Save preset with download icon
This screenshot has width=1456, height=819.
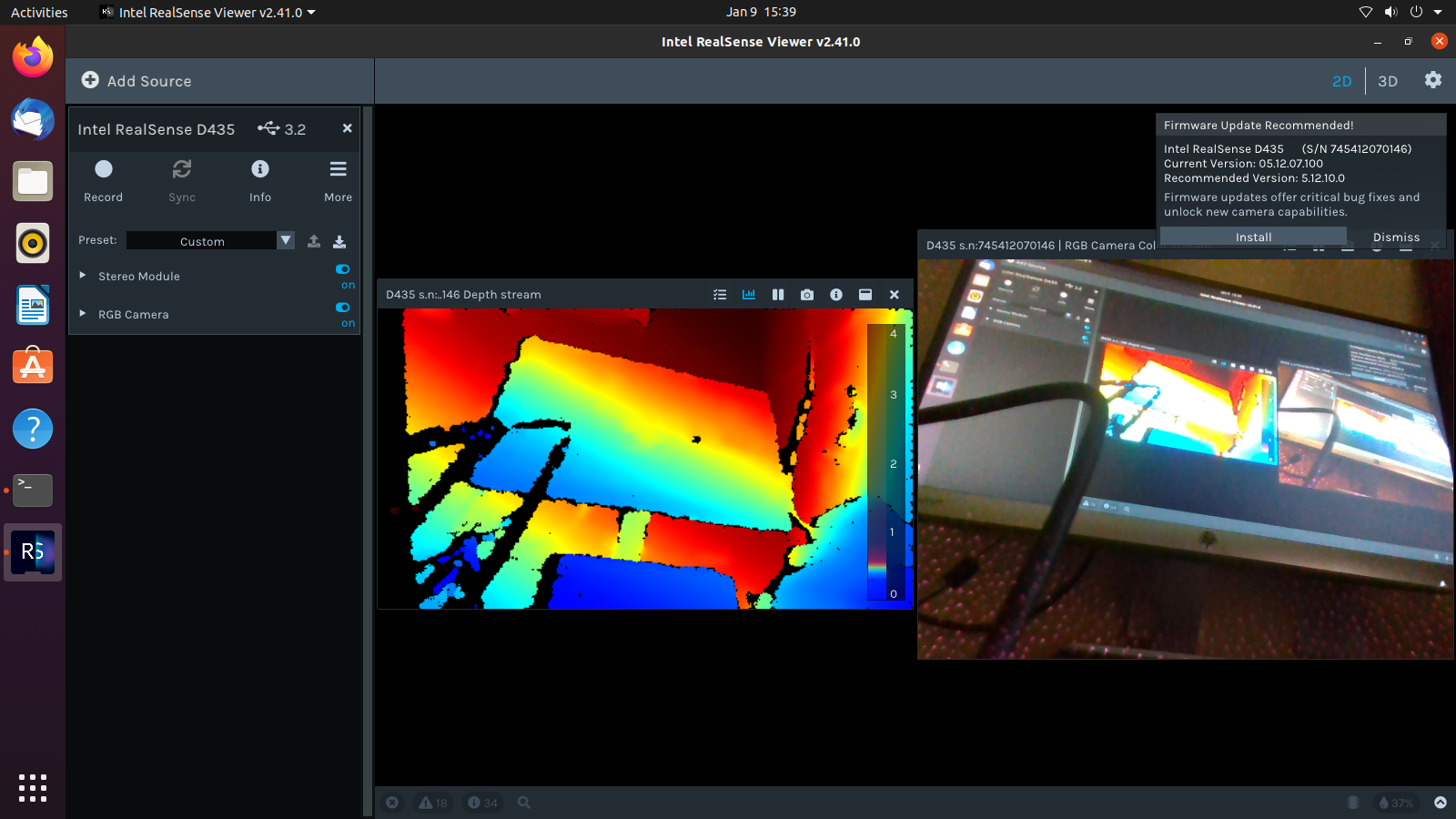tap(339, 241)
